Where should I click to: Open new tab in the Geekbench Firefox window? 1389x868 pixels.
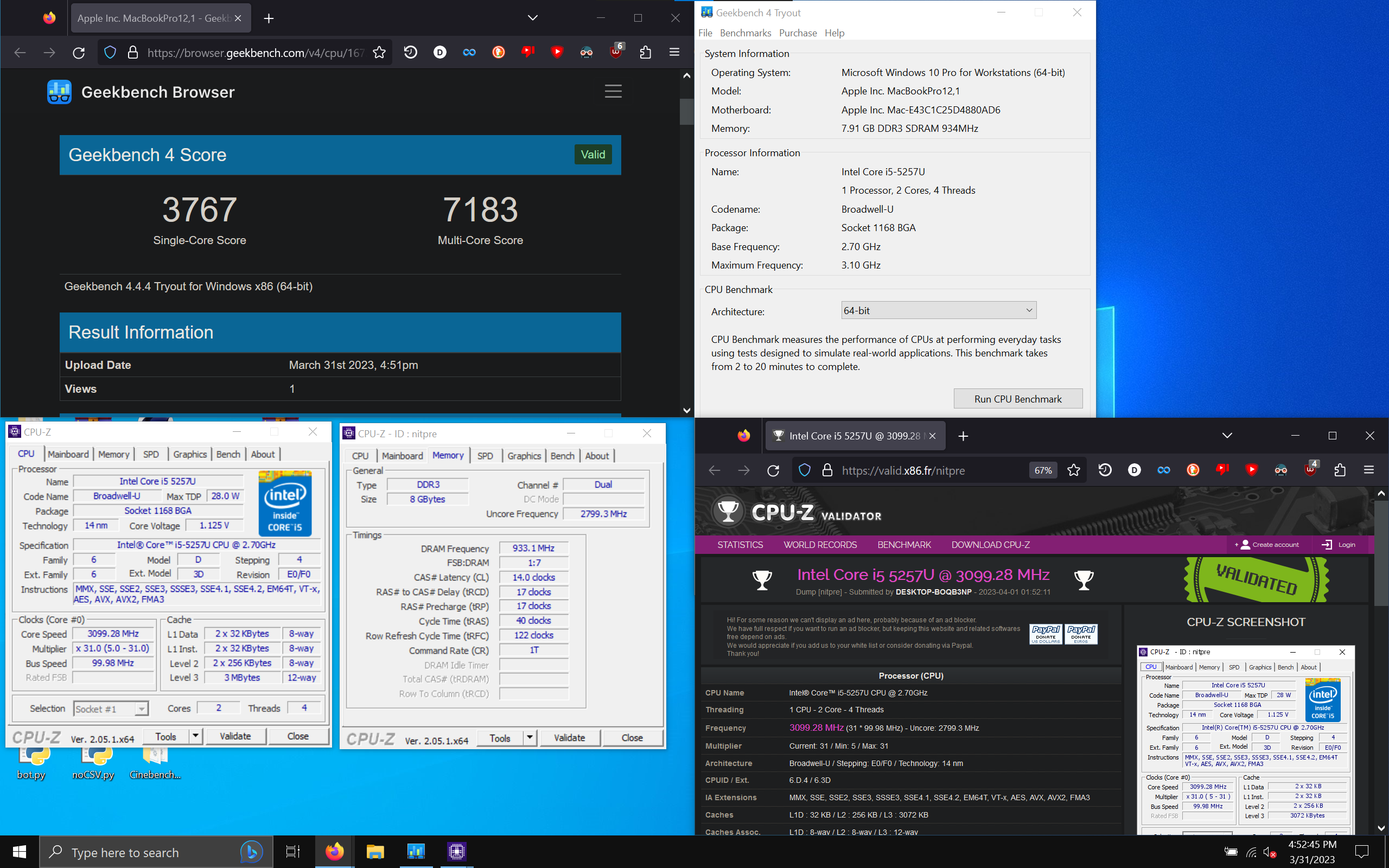[269, 18]
